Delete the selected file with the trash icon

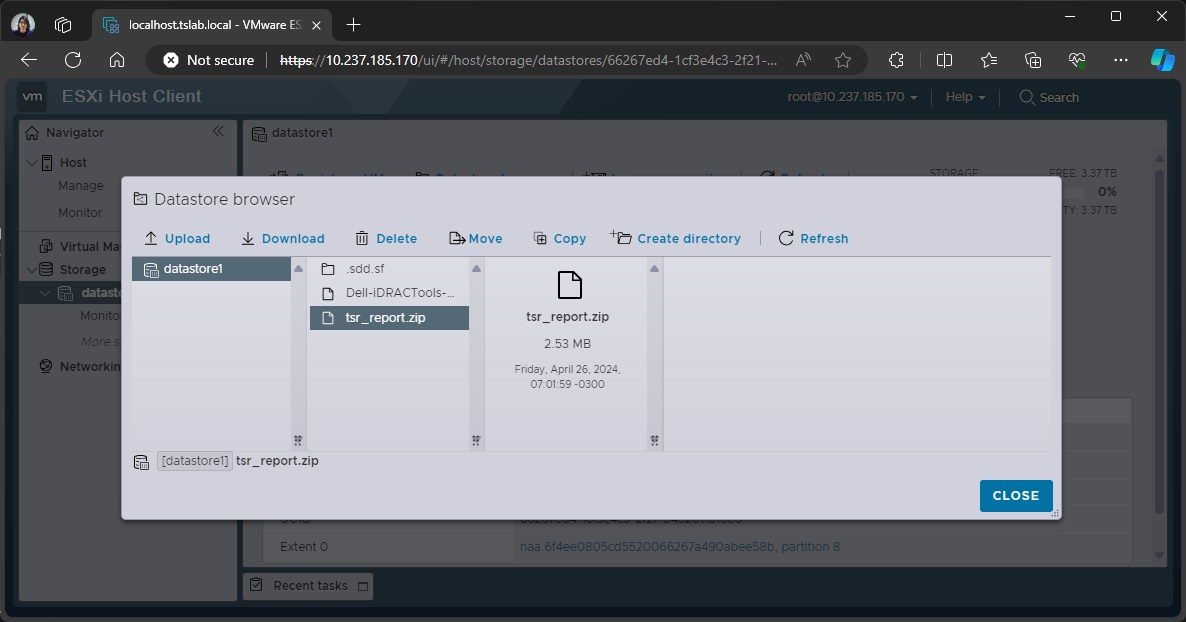coord(386,238)
